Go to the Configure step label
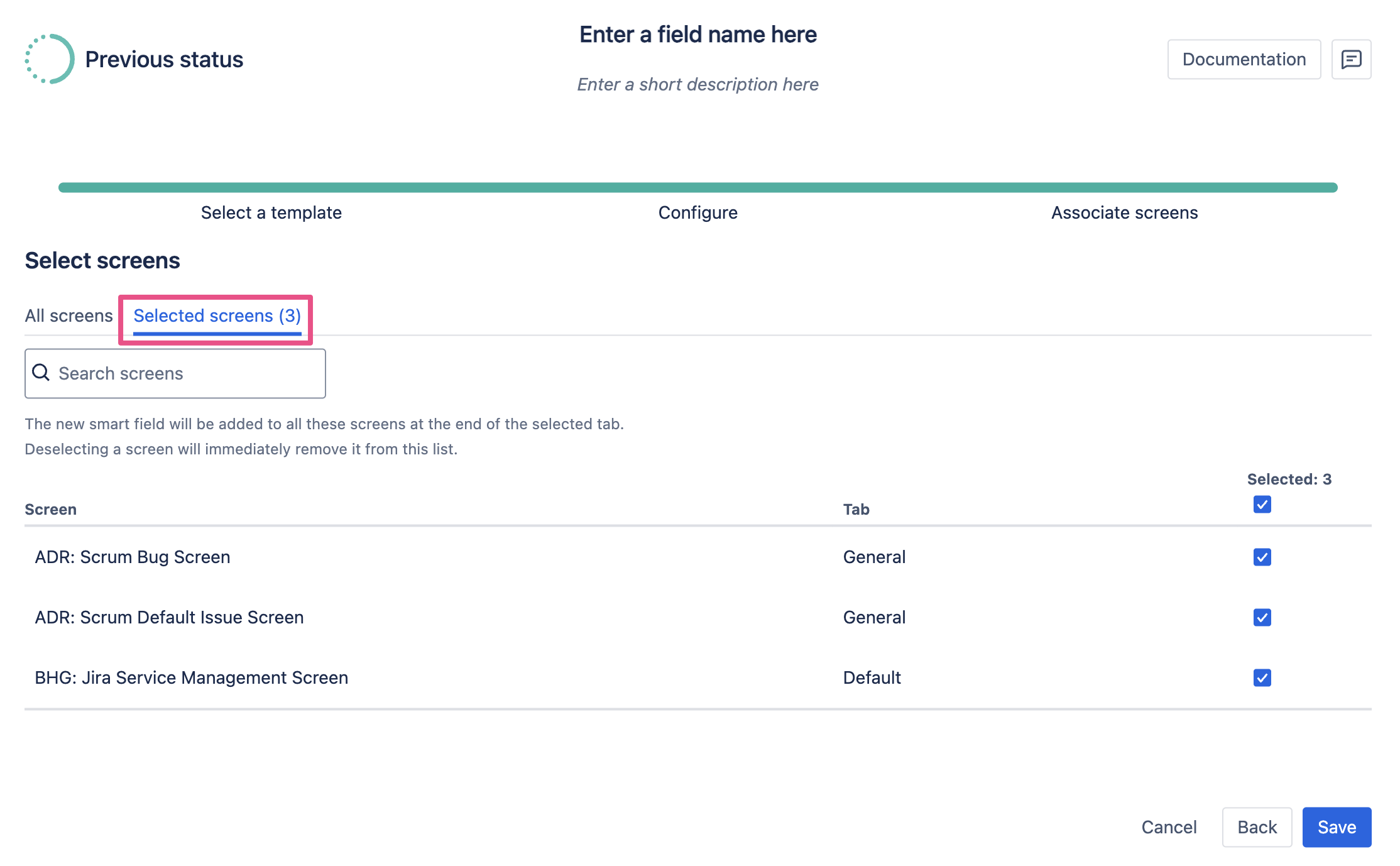The image size is (1400, 866). click(x=697, y=212)
